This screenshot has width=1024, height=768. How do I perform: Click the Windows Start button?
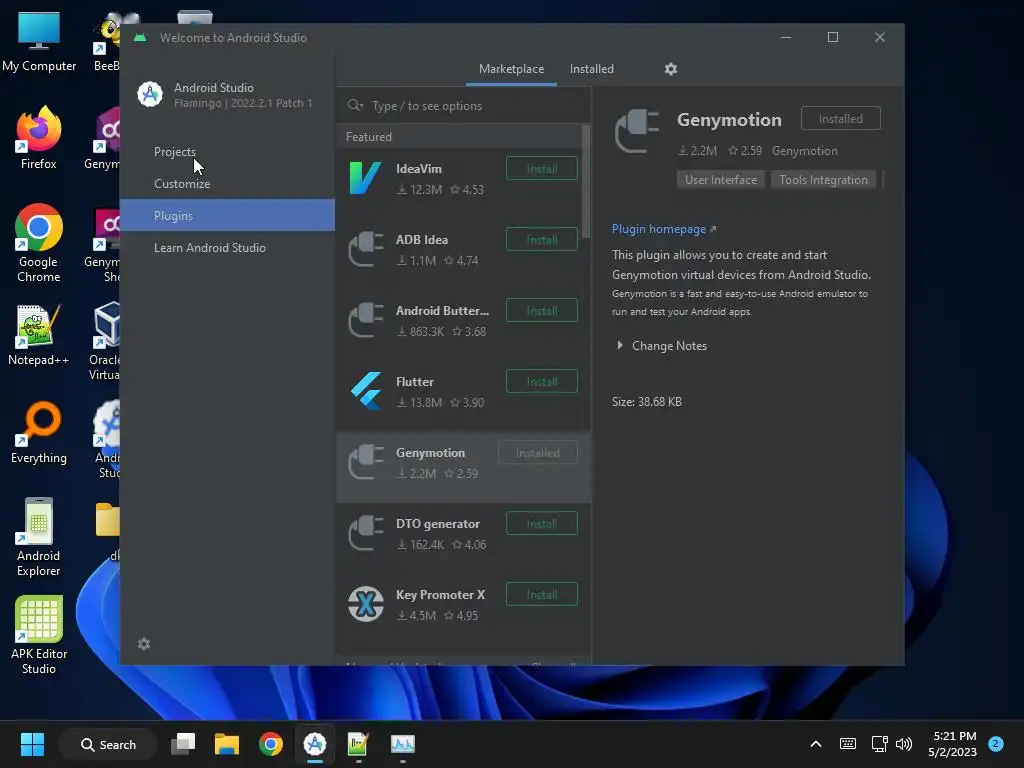[32, 744]
